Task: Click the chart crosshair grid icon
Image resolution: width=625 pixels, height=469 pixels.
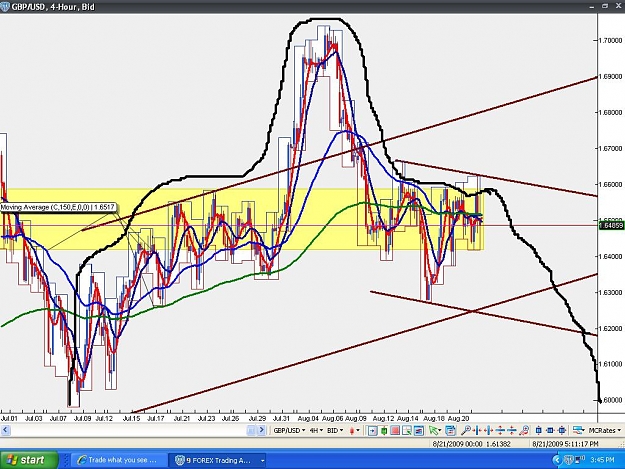Action: [407, 430]
